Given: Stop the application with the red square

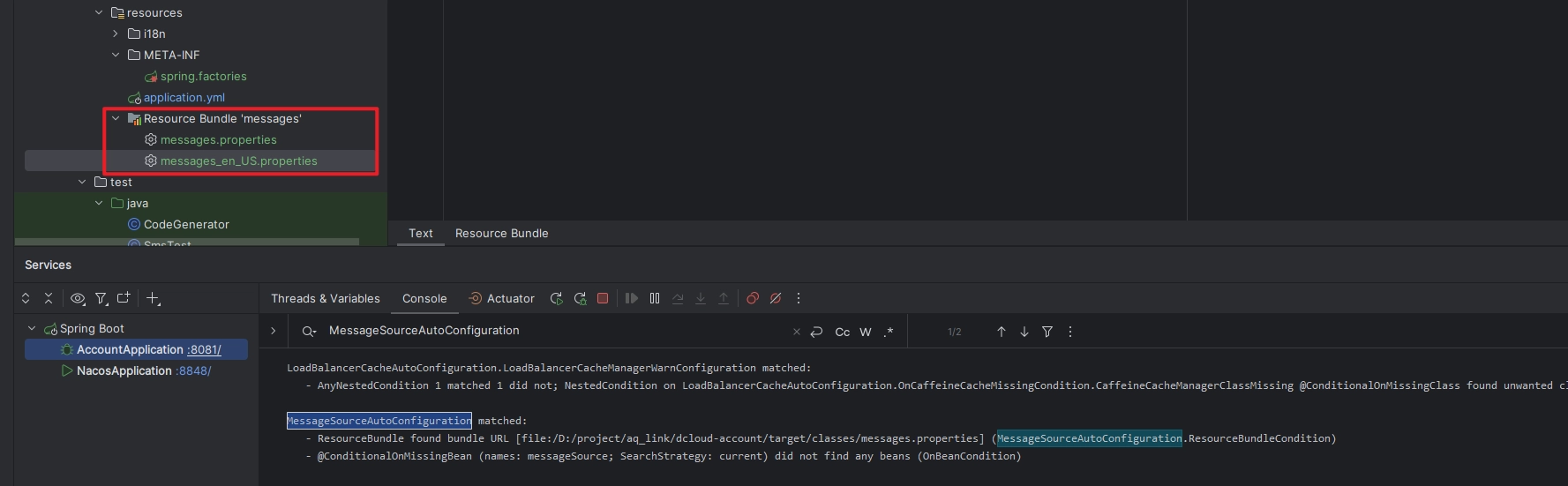Looking at the screenshot, I should coord(603,298).
